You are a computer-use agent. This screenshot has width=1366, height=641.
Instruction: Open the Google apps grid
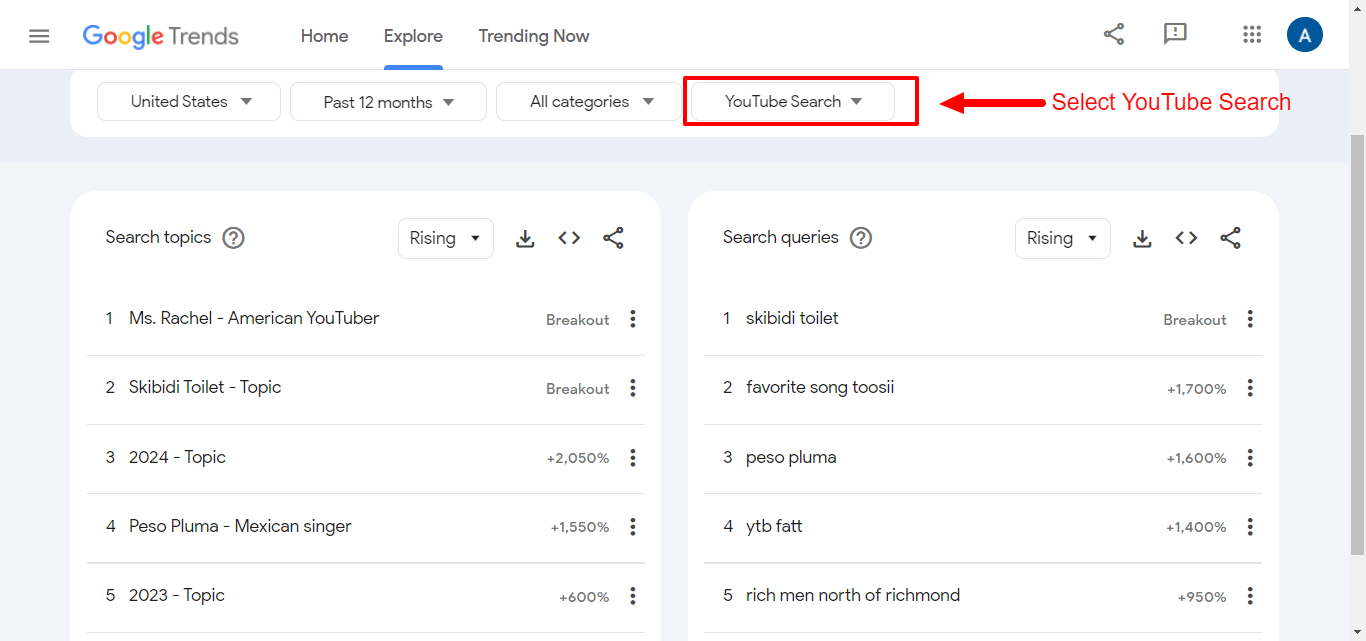(1252, 35)
